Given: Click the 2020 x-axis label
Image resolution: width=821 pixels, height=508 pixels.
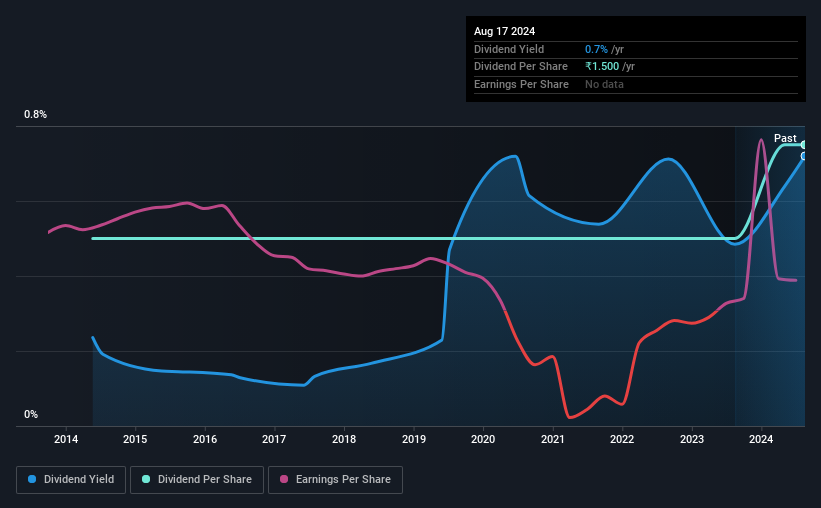Looking at the screenshot, I should pyautogui.click(x=483, y=439).
